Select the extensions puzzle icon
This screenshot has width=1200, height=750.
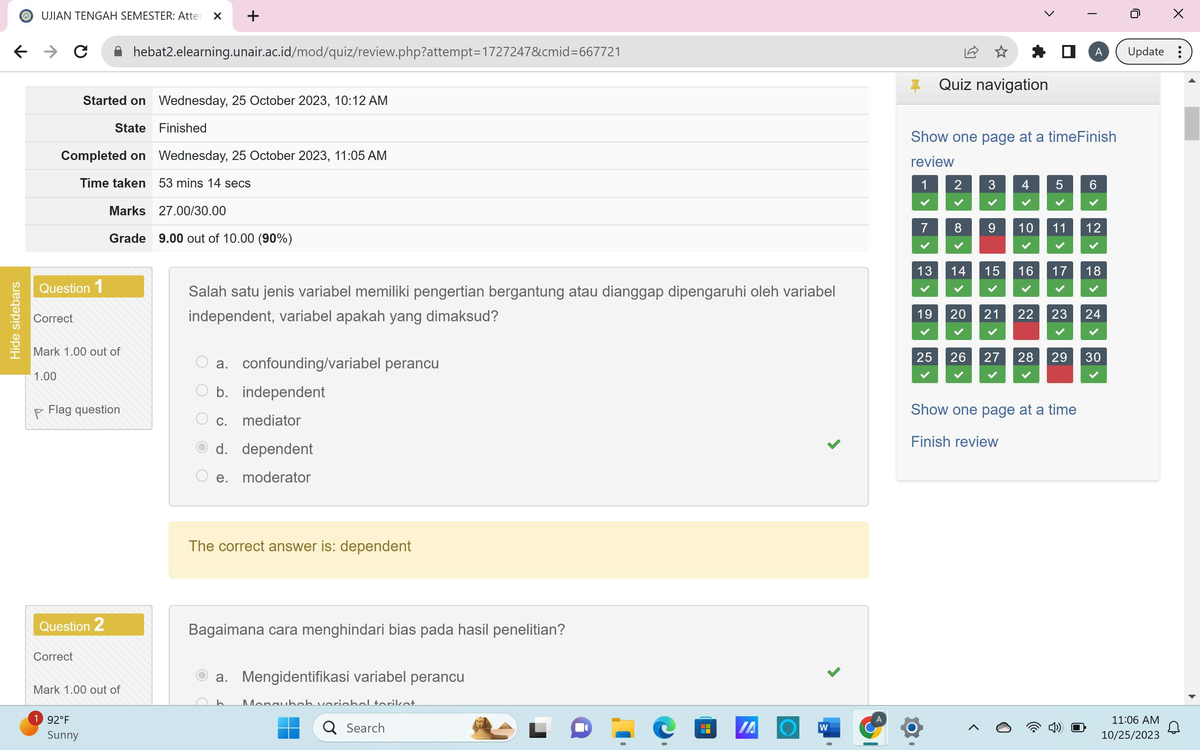(x=1037, y=50)
